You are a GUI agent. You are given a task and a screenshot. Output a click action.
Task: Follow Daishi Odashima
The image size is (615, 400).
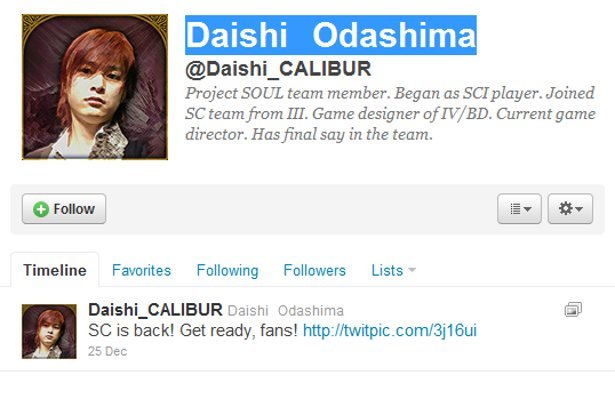[64, 209]
